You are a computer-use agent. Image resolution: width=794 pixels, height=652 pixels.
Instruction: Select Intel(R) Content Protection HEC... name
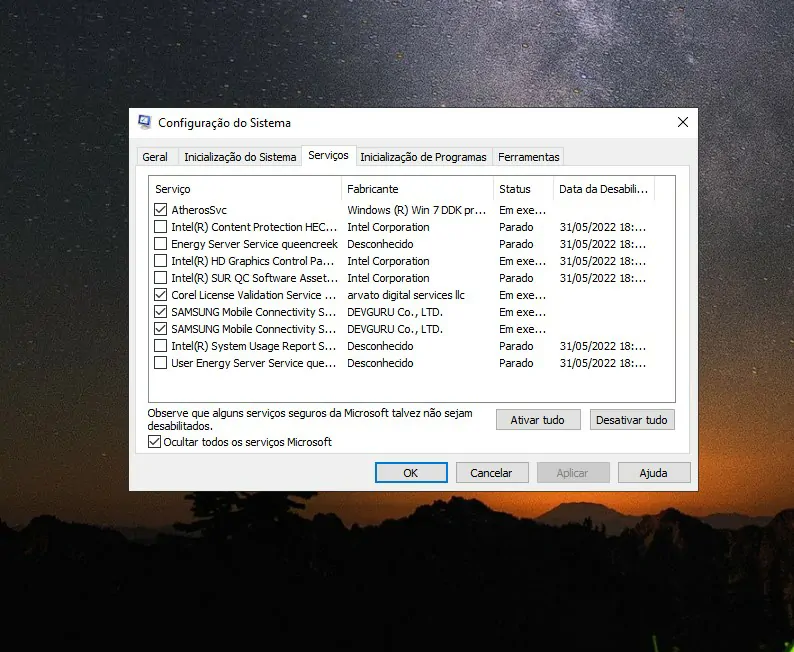click(x=254, y=227)
